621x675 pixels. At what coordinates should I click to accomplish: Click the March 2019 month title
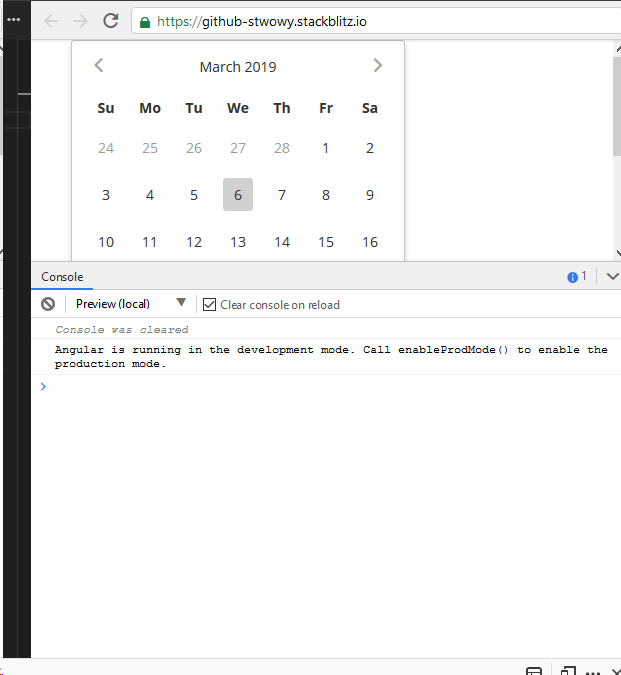coord(238,67)
